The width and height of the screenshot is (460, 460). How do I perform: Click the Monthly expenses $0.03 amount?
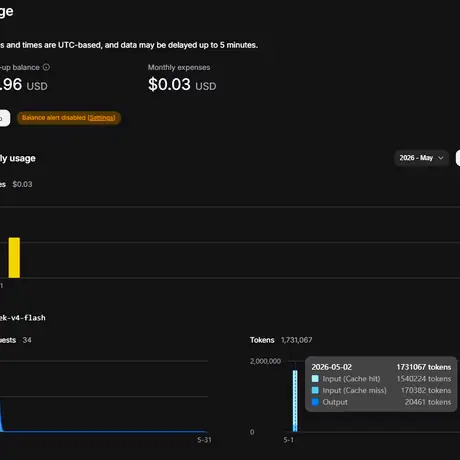(182, 84)
